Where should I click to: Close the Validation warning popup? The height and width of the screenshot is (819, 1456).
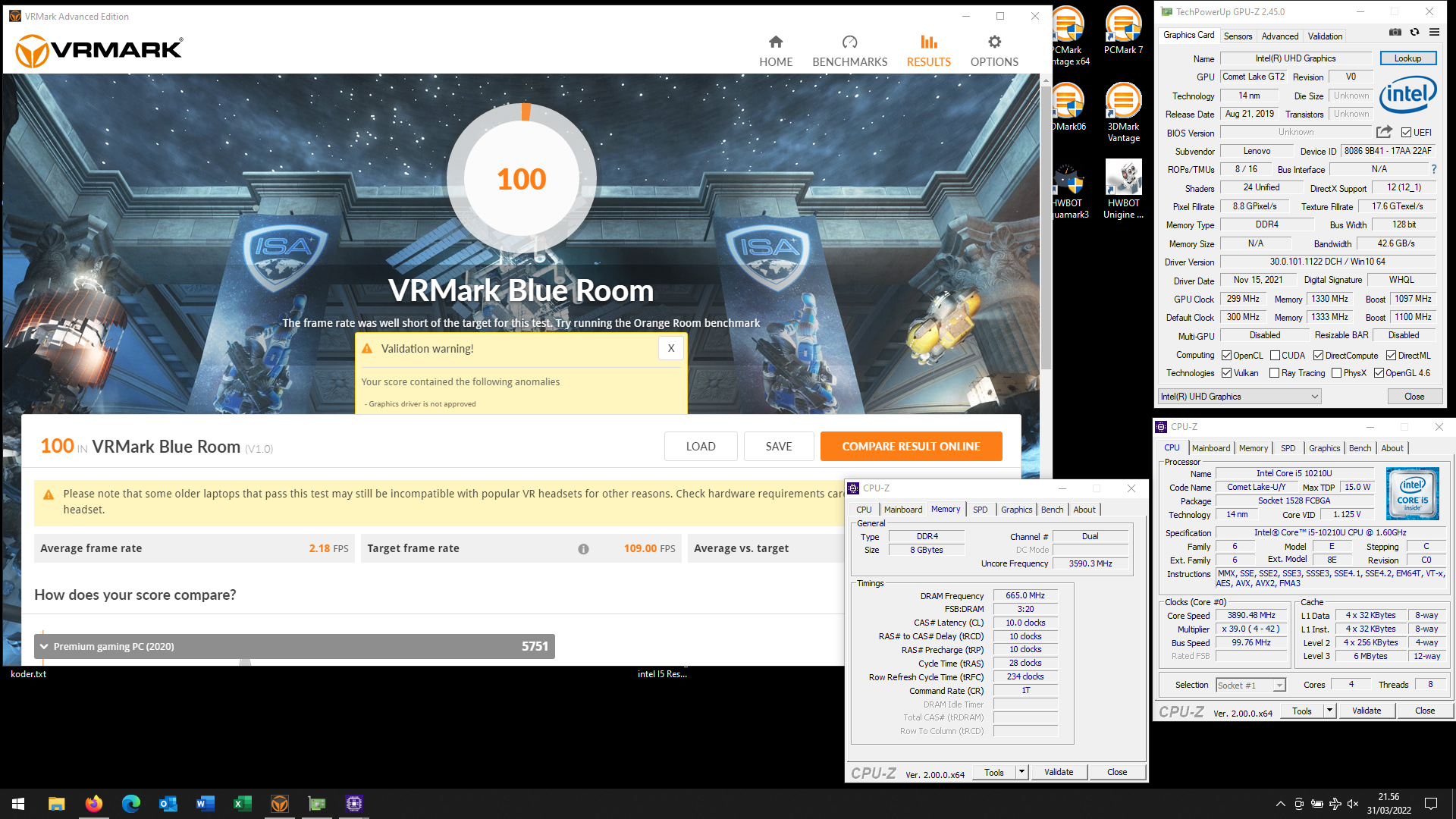(671, 348)
